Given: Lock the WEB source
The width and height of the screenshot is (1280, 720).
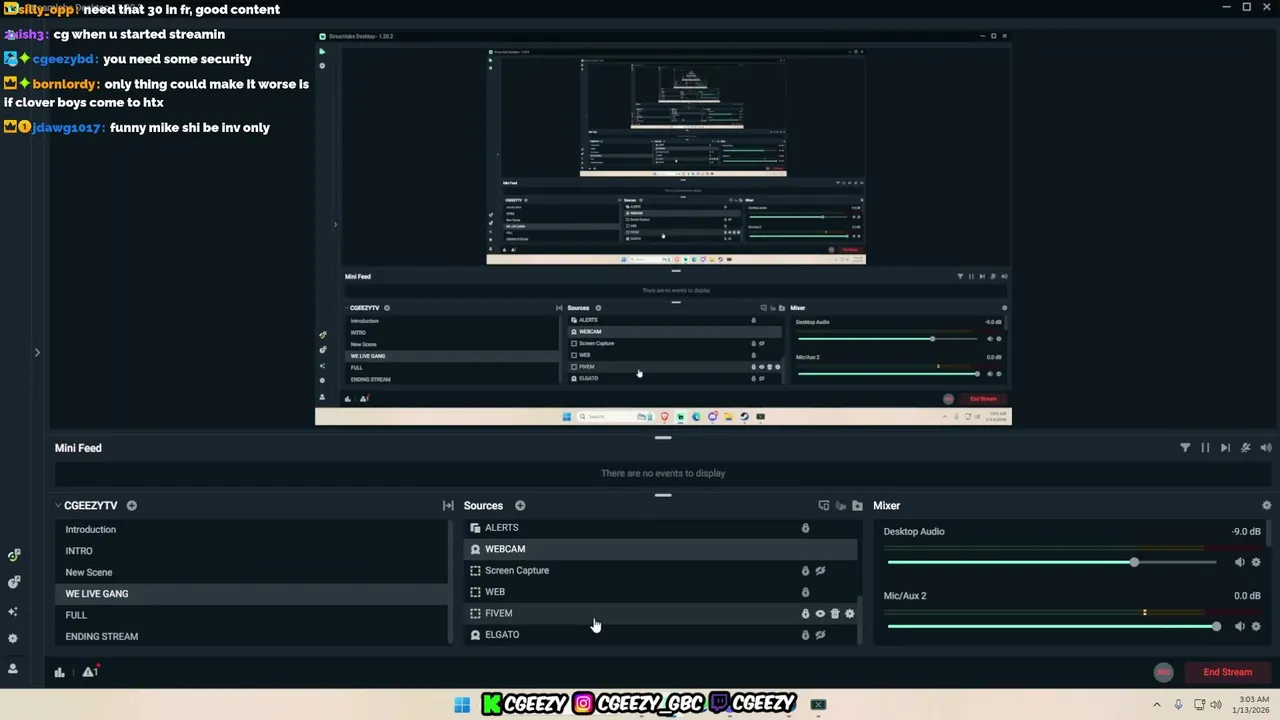Looking at the screenshot, I should coord(805,592).
